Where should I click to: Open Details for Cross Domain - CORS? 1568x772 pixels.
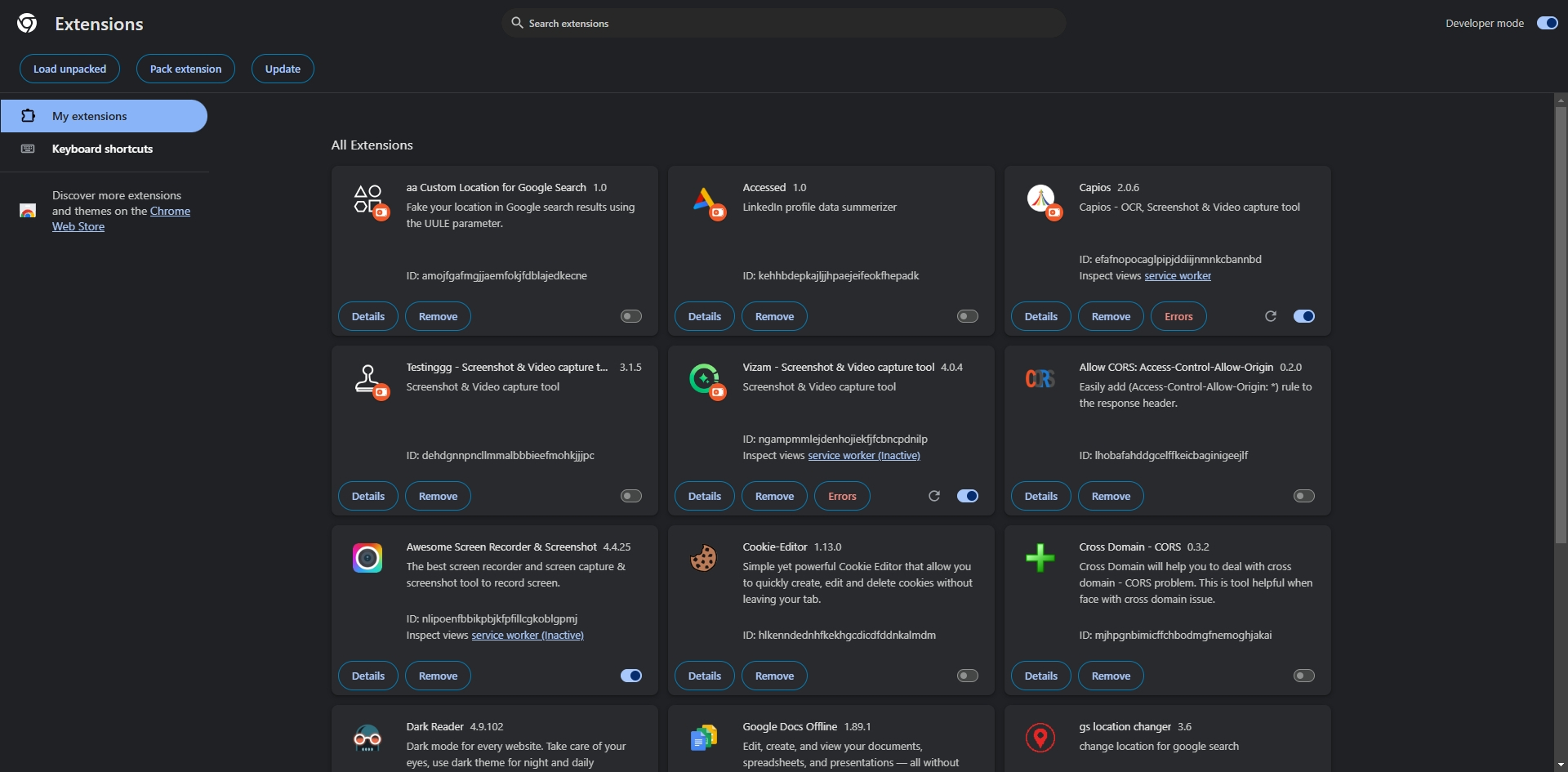click(x=1041, y=676)
